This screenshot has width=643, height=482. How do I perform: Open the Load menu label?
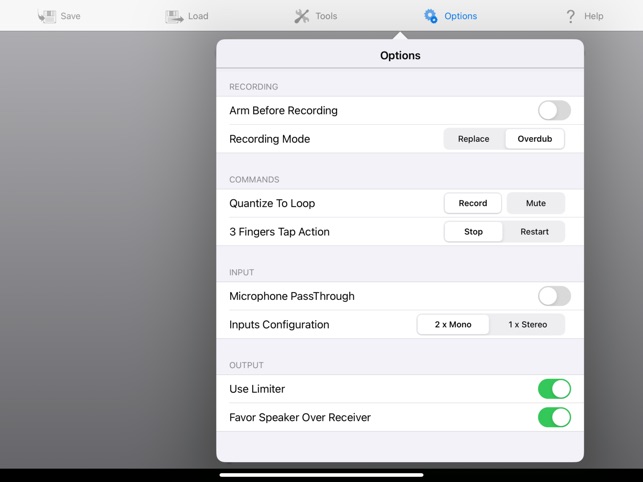198,16
